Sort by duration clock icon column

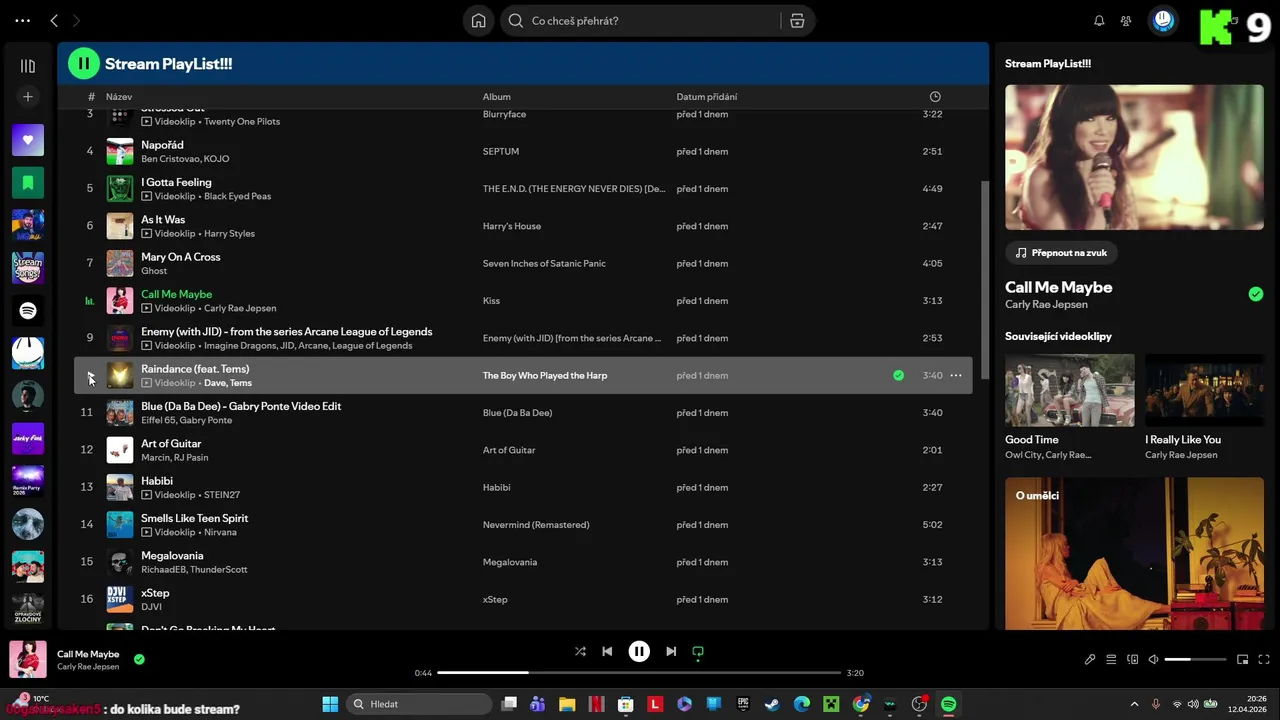935,97
